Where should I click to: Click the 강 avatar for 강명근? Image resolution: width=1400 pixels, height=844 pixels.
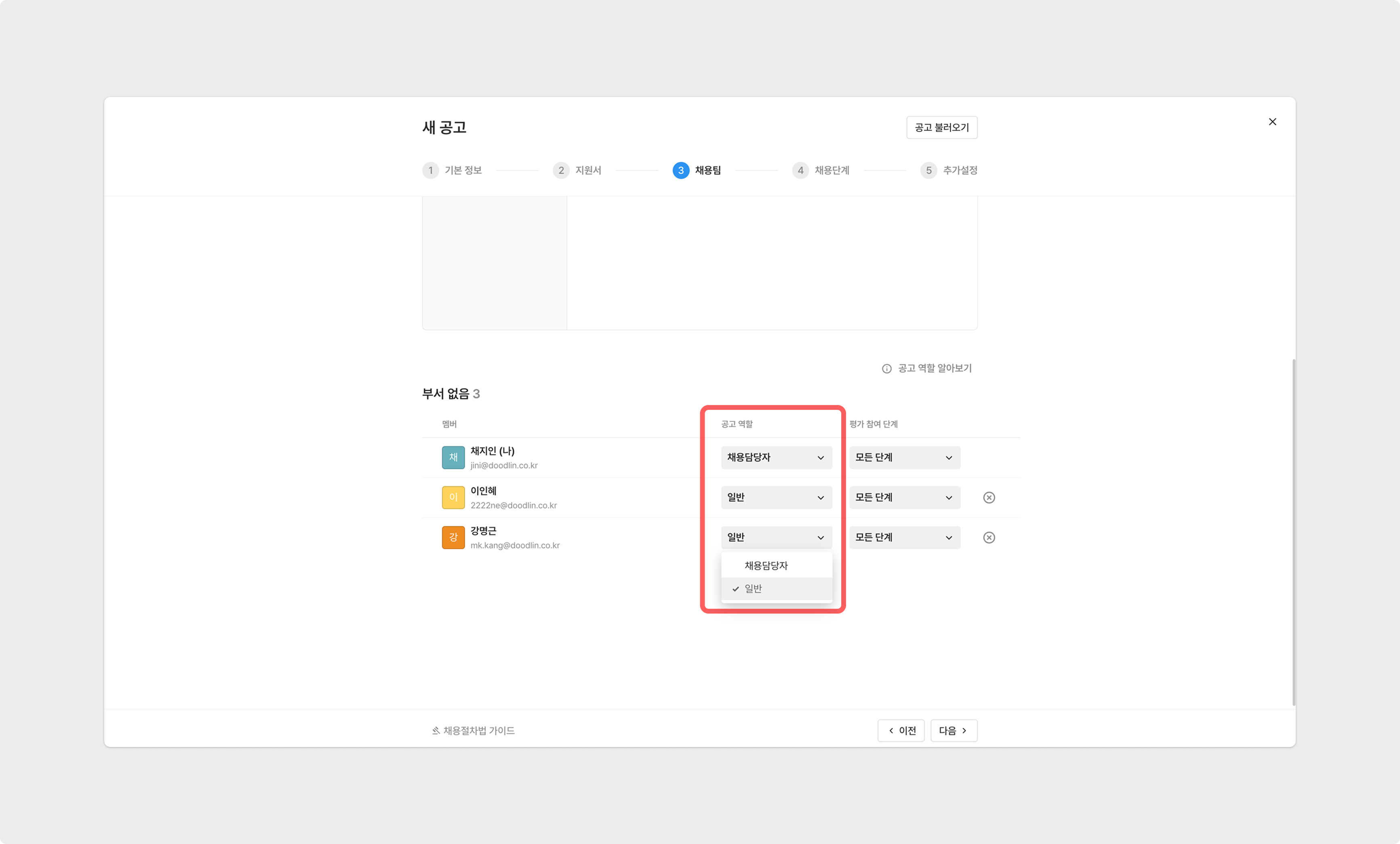pyautogui.click(x=453, y=537)
